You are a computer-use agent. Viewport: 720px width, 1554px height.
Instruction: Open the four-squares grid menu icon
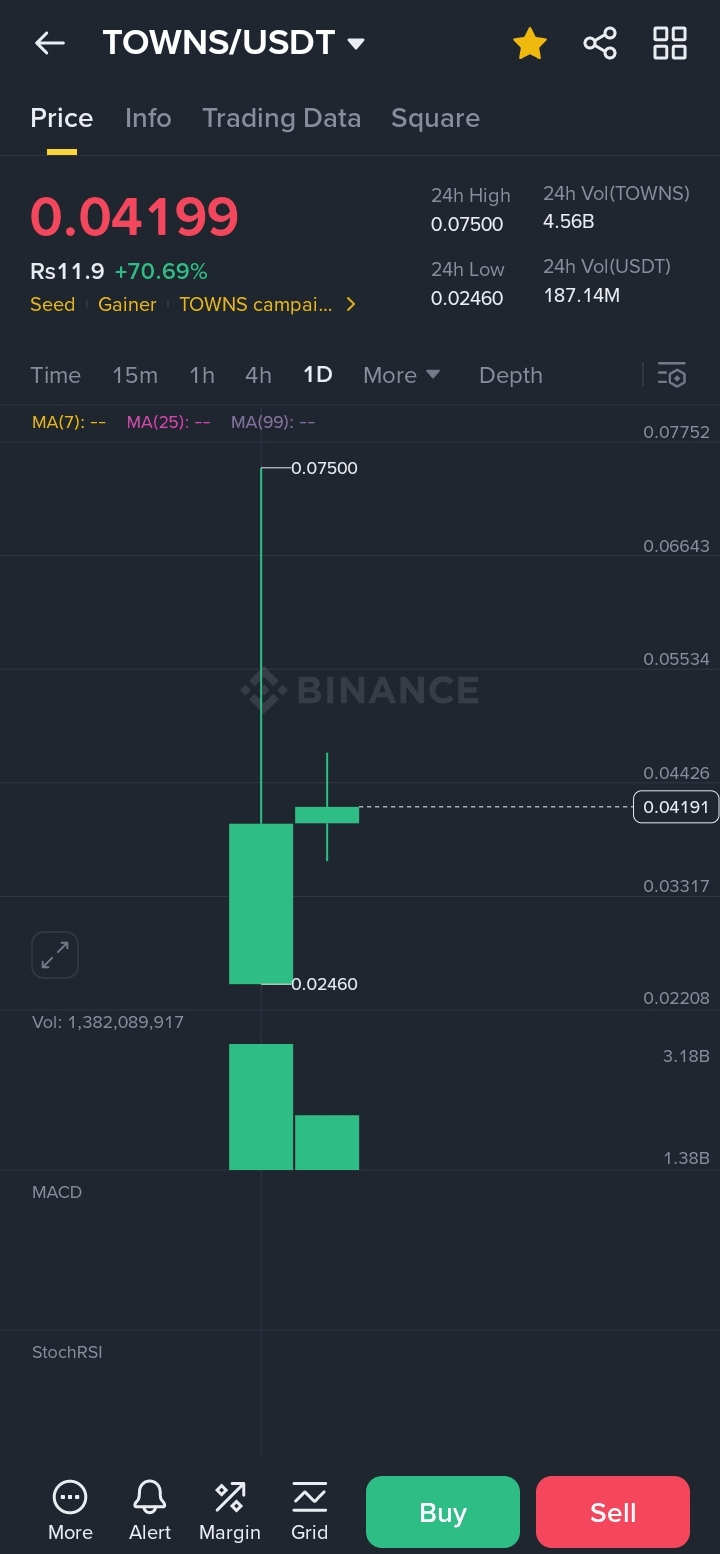tap(669, 43)
